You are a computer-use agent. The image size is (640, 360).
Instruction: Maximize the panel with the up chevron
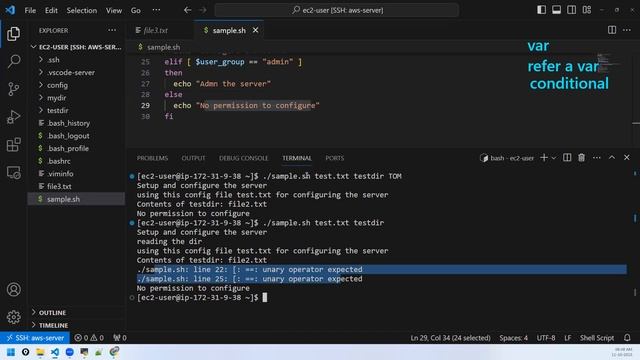click(x=612, y=158)
